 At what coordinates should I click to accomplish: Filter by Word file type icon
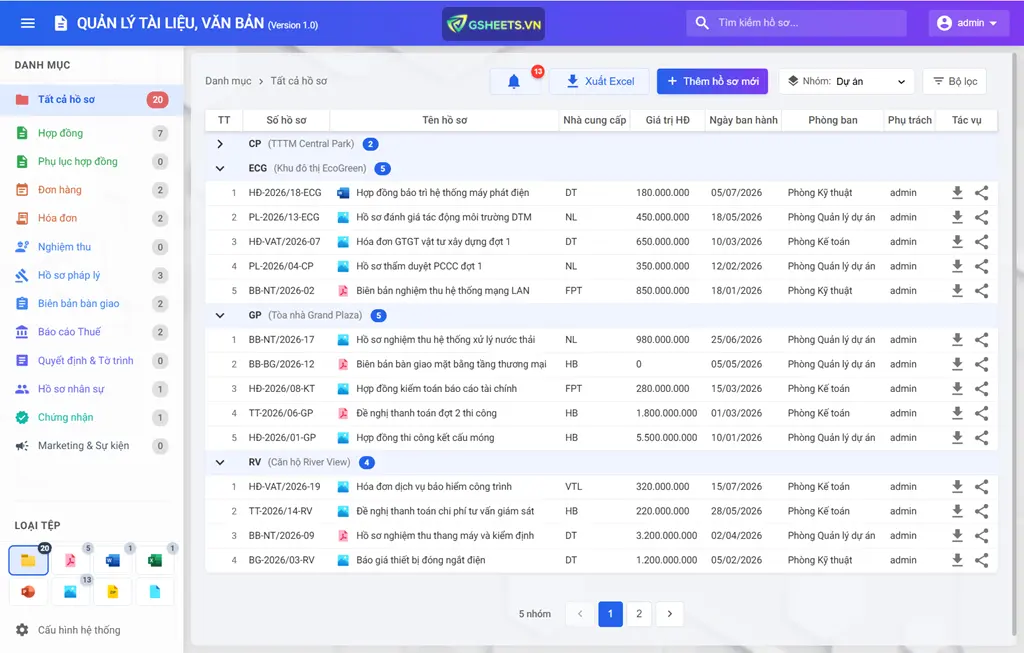pos(112,560)
